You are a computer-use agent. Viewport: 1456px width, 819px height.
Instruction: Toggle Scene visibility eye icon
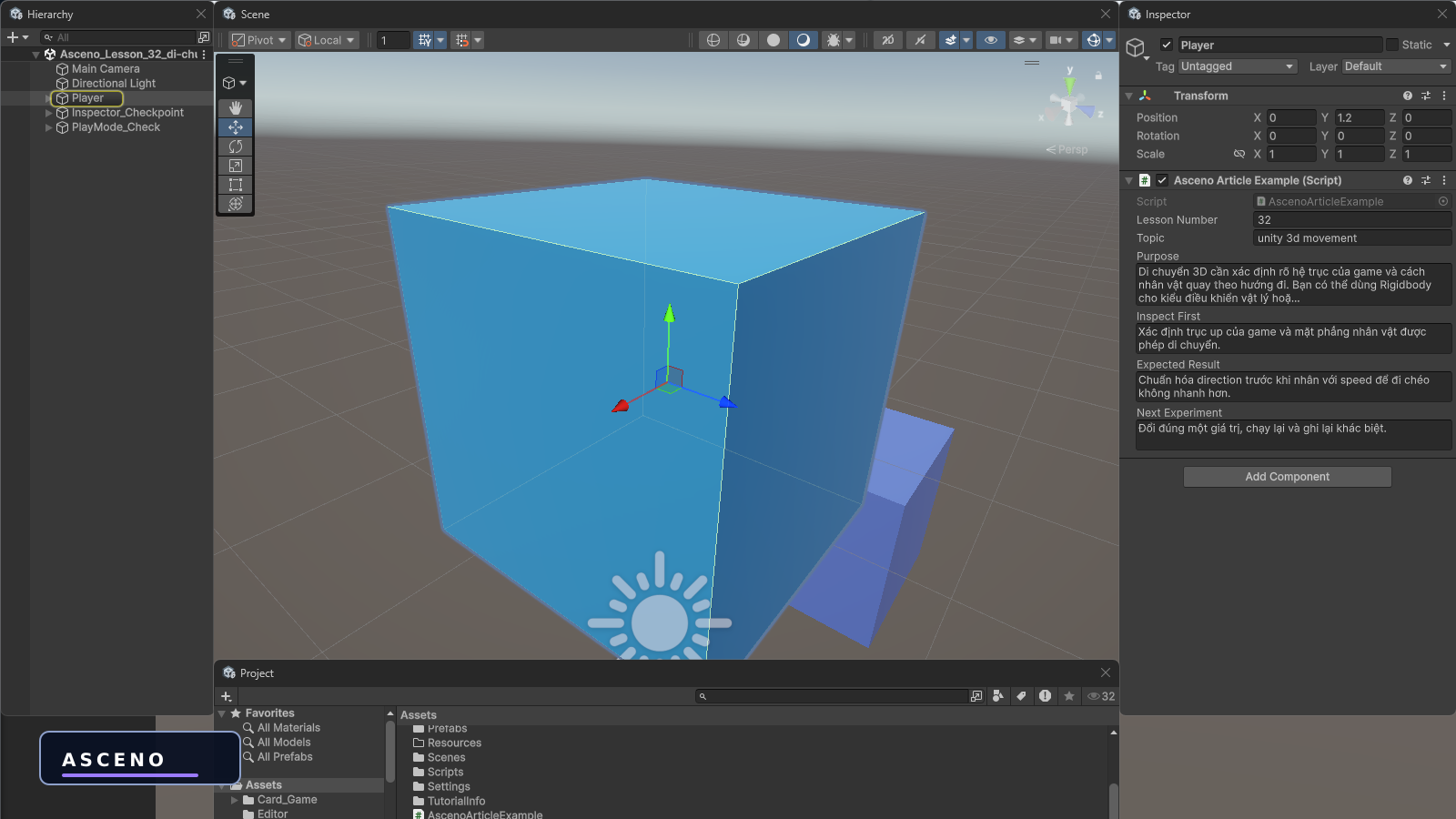point(991,40)
